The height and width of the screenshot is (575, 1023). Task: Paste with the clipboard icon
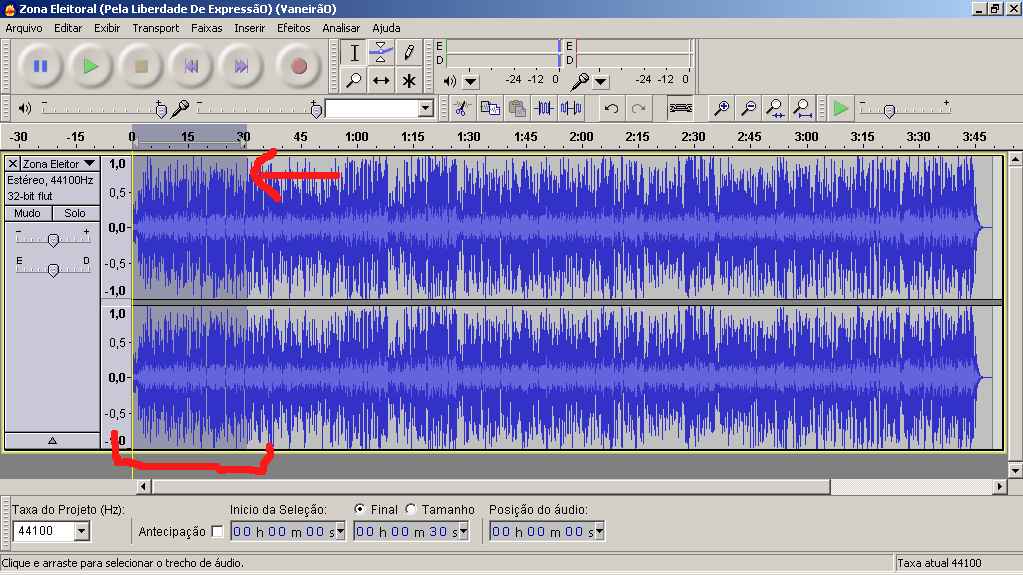pyautogui.click(x=517, y=108)
